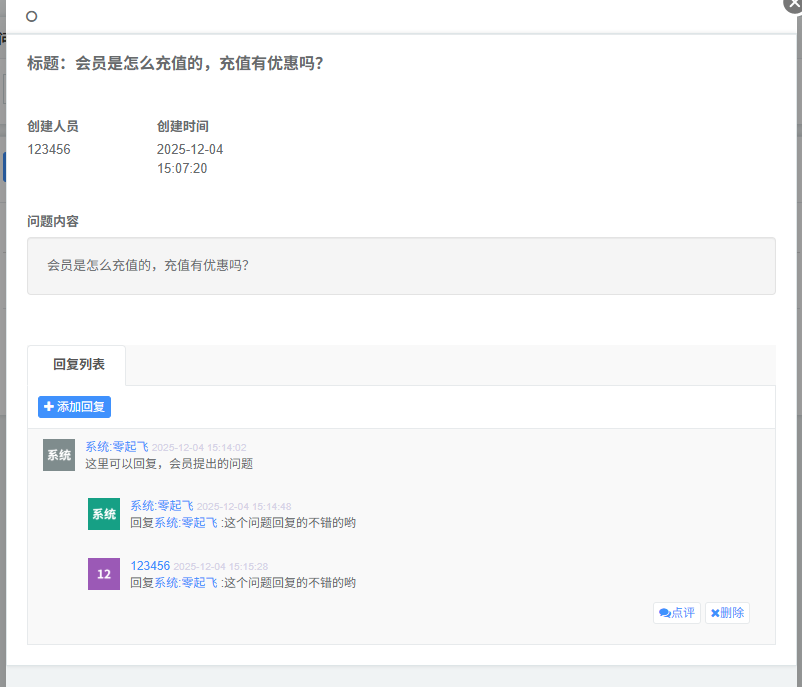
Task: Click the X icon inside 删除 button
Action: pyautogui.click(x=716, y=613)
